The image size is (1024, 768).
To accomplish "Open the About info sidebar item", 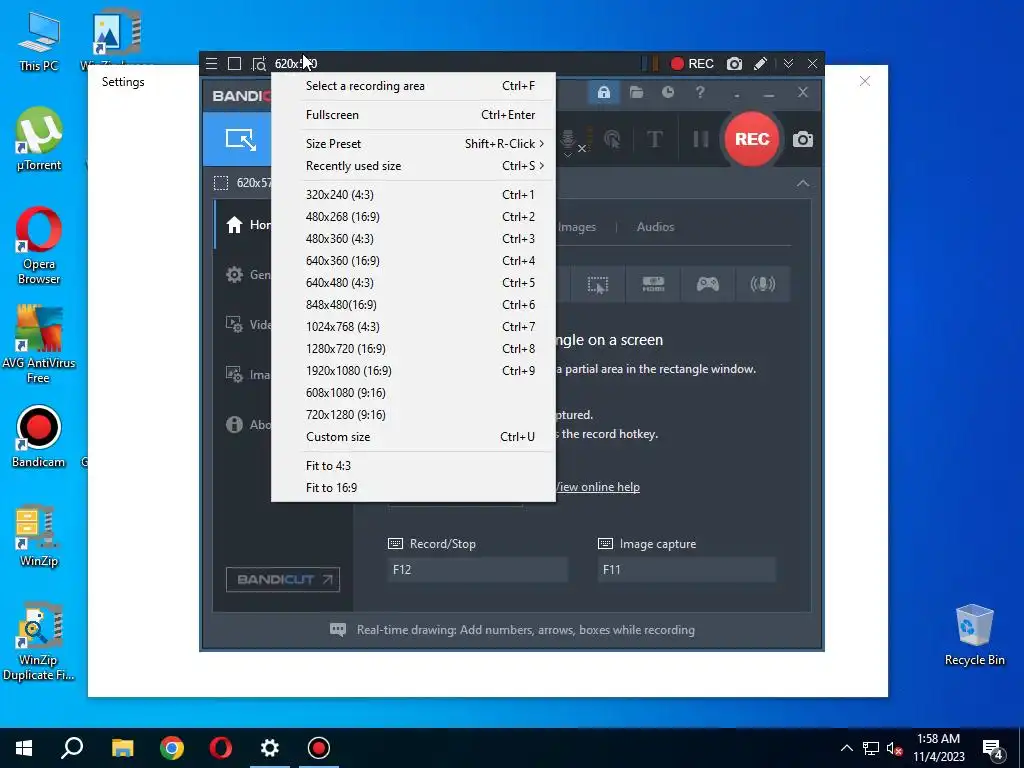I will (x=248, y=424).
